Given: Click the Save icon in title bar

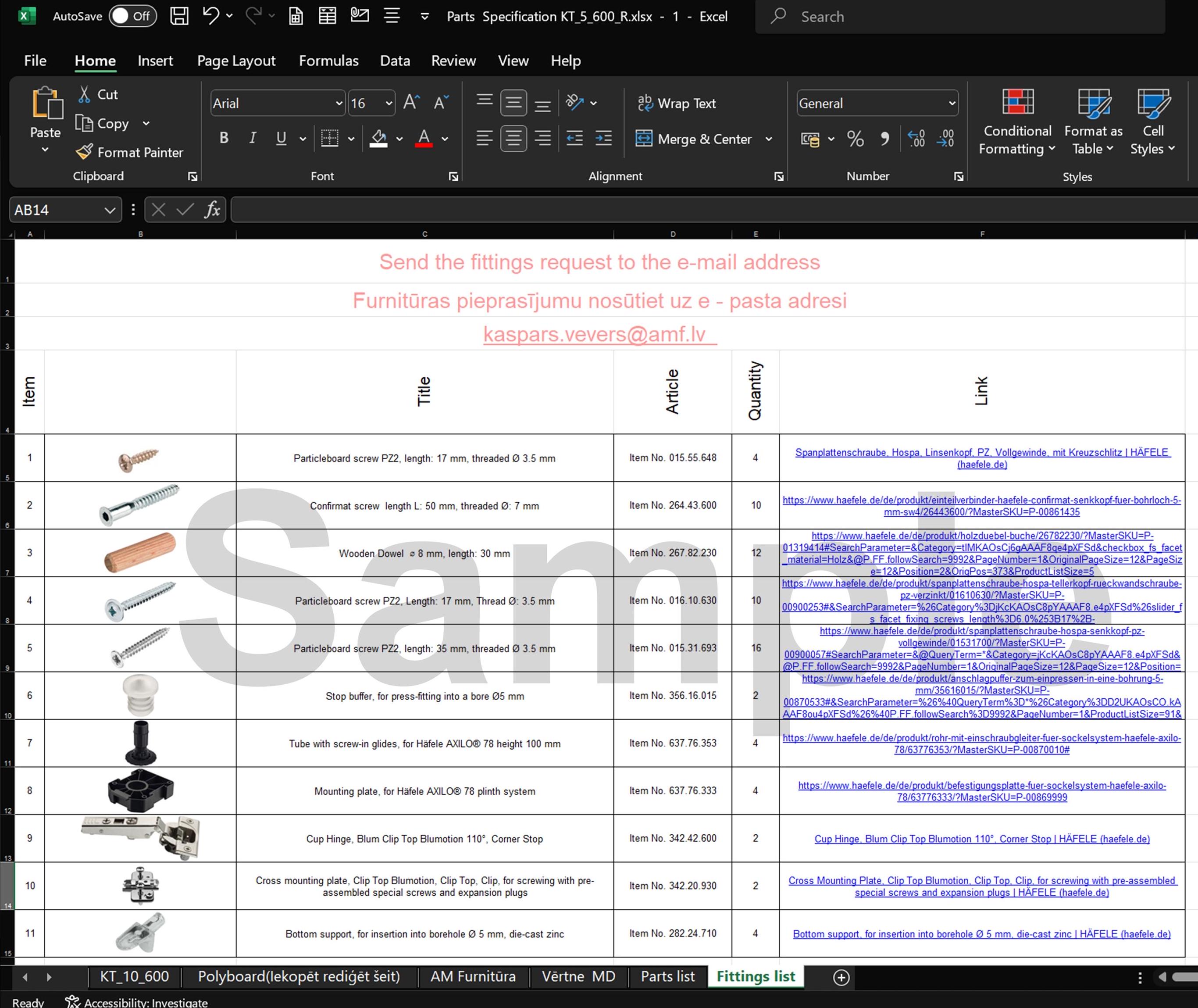Looking at the screenshot, I should tap(179, 16).
